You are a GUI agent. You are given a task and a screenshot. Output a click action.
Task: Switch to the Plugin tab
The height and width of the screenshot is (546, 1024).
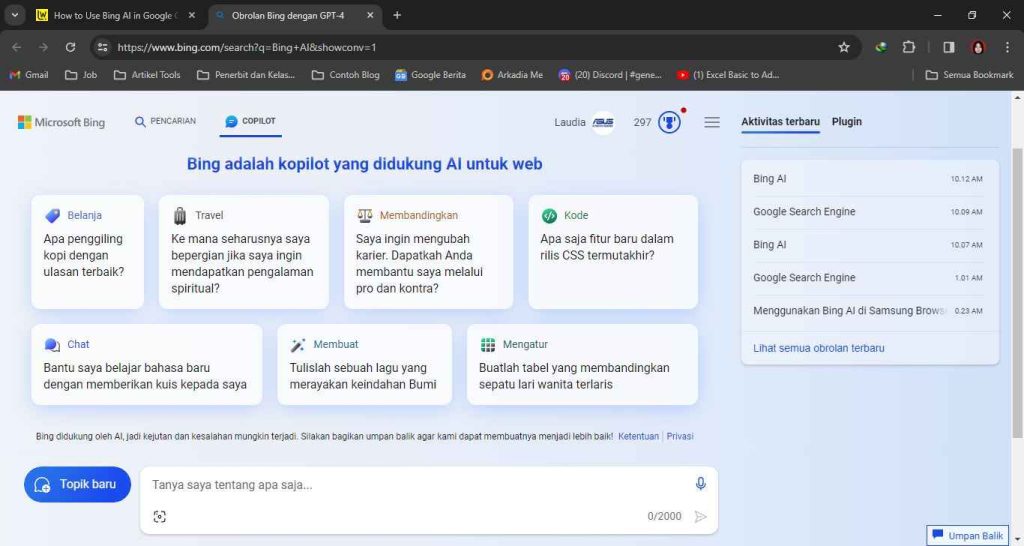[x=846, y=122]
